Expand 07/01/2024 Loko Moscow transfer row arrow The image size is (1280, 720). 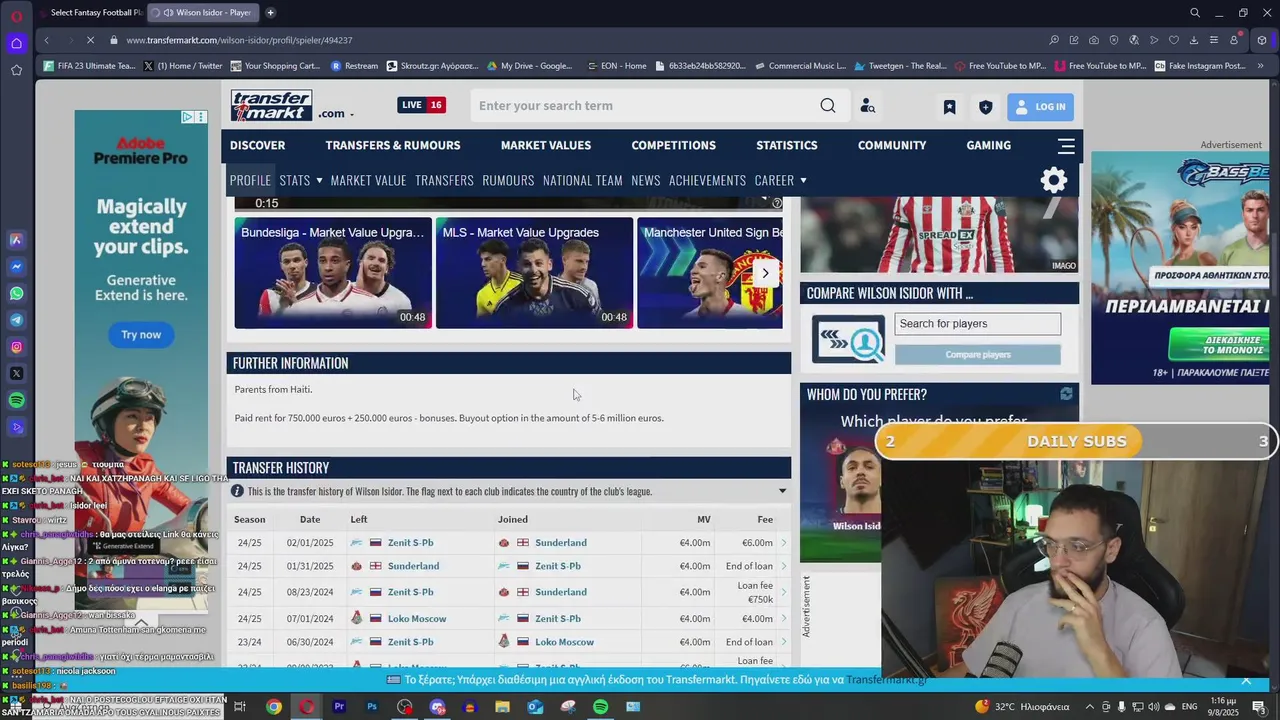click(x=783, y=619)
